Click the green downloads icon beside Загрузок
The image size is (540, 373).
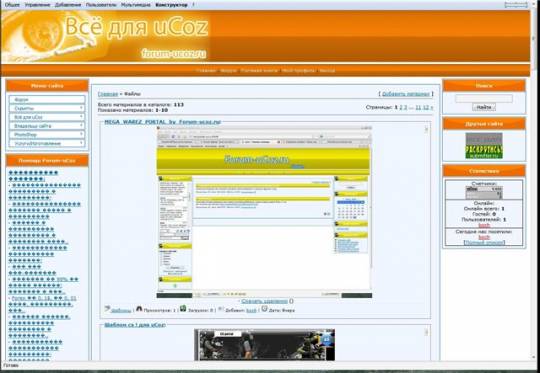183,308
